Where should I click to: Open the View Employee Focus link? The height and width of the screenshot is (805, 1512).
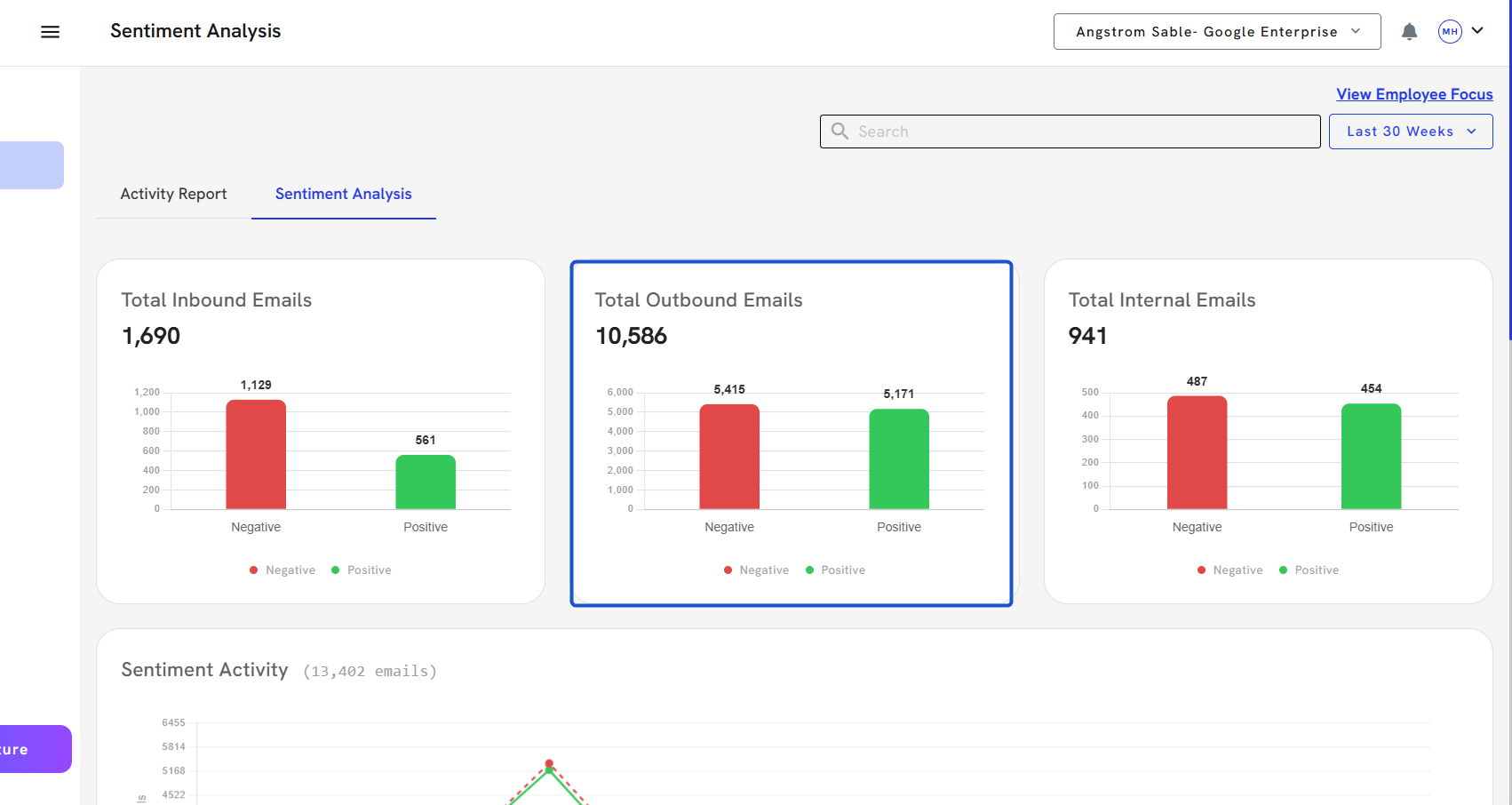tap(1413, 94)
